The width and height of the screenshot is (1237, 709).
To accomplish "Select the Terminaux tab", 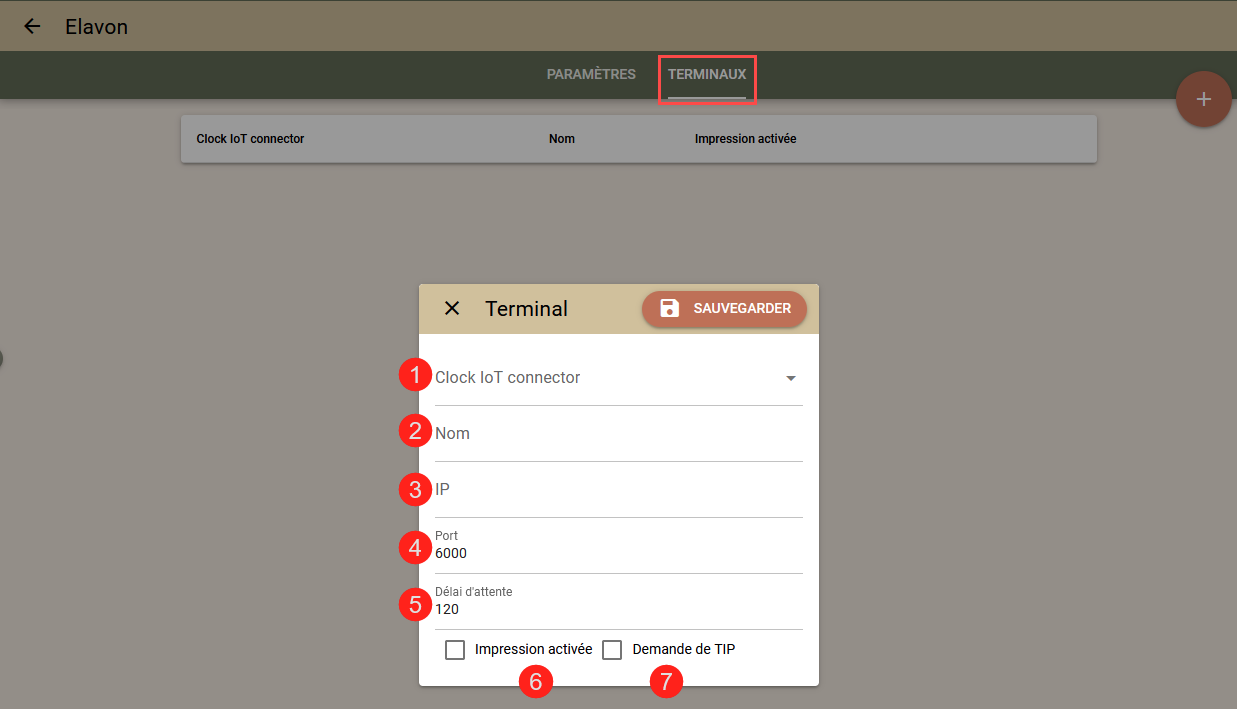I will coord(707,75).
